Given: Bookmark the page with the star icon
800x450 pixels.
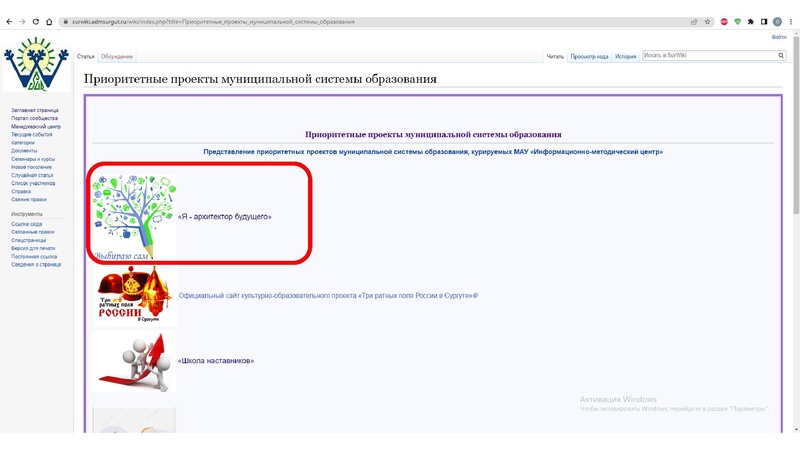Looking at the screenshot, I should point(707,22).
